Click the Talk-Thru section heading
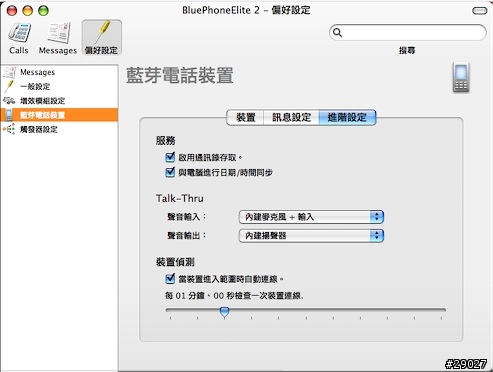The width and height of the screenshot is (493, 372). (x=180, y=198)
